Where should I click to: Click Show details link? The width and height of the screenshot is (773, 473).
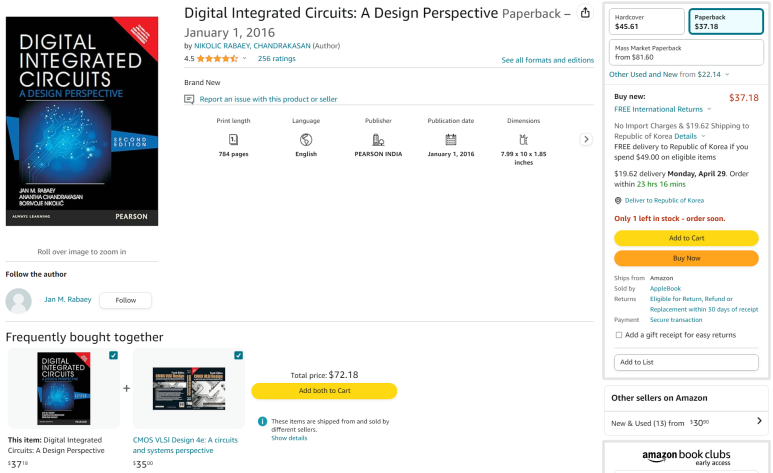point(289,438)
